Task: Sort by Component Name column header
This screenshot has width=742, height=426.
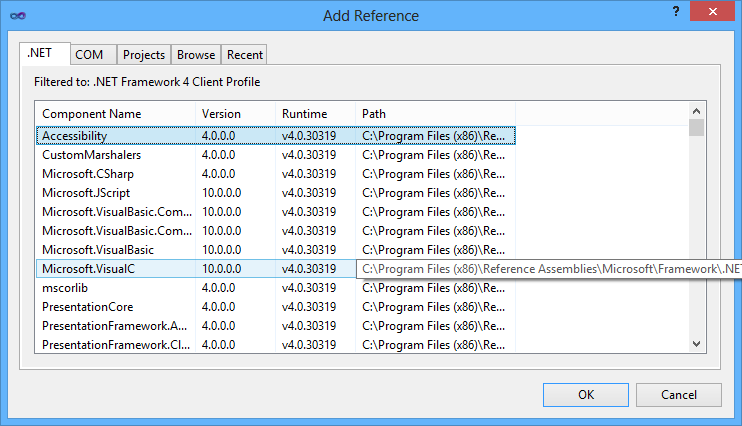Action: click(115, 114)
